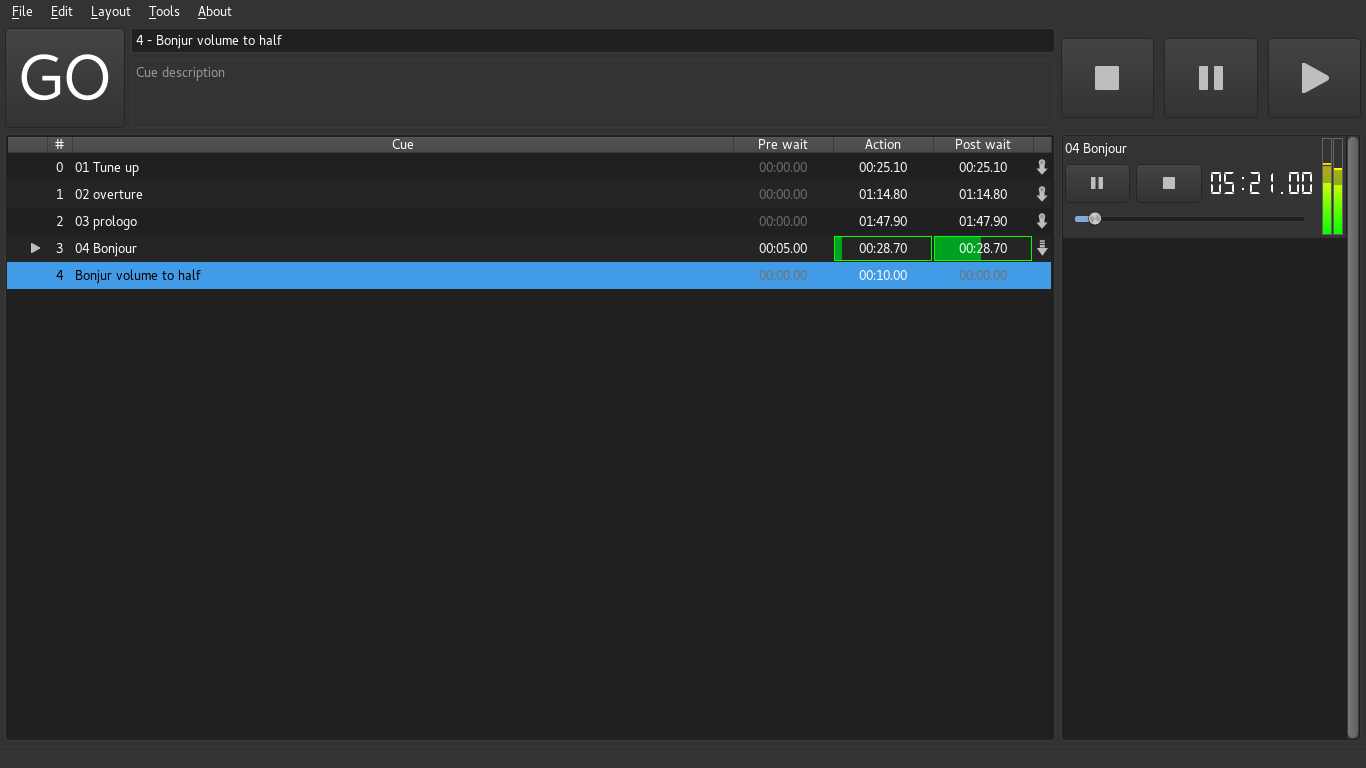Open the File menu
Image resolution: width=1366 pixels, height=768 pixels.
[x=22, y=12]
